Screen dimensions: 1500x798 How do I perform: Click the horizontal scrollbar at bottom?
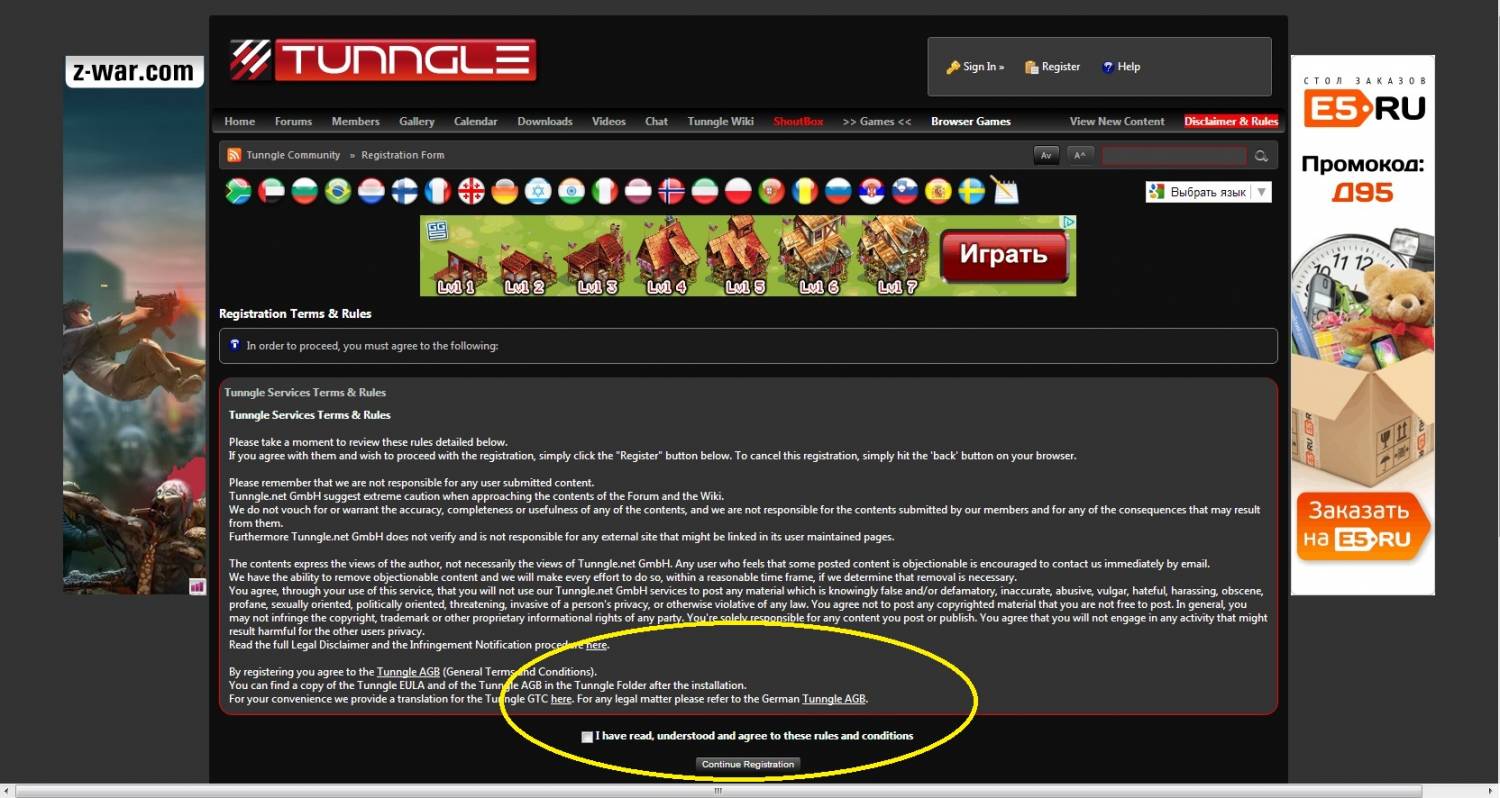click(718, 791)
